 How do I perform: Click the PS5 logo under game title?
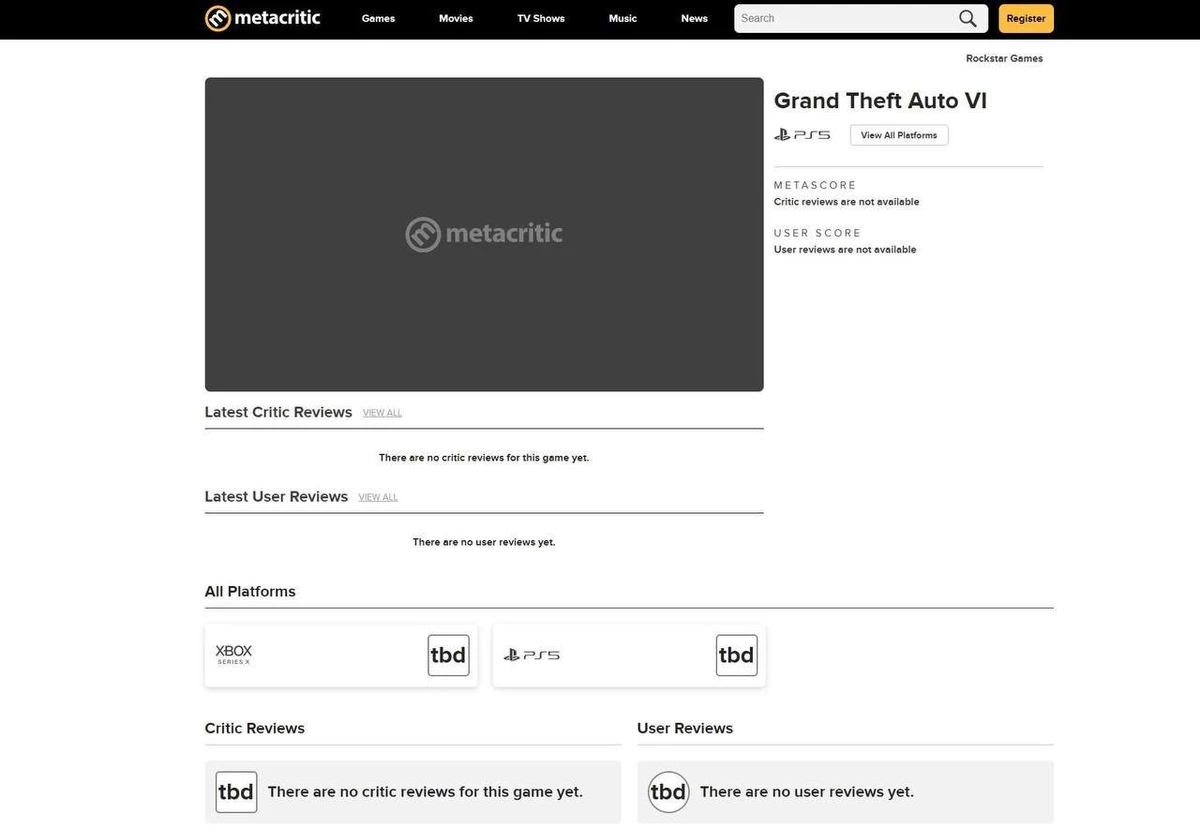coord(802,135)
